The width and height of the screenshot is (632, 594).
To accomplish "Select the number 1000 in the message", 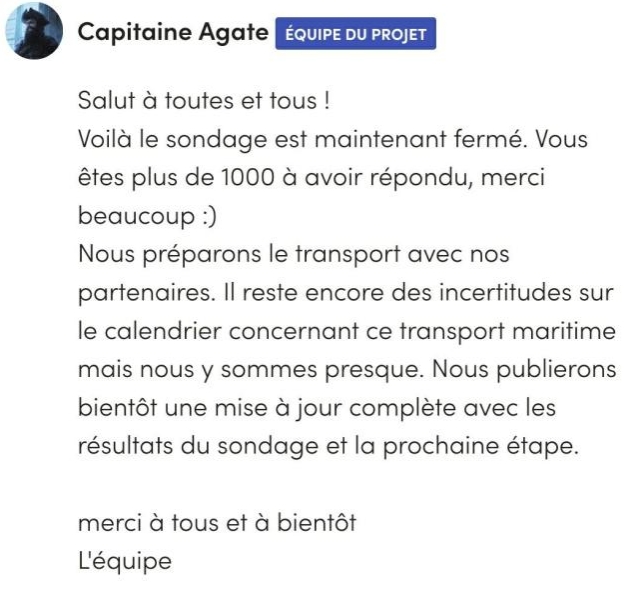I will tap(239, 177).
